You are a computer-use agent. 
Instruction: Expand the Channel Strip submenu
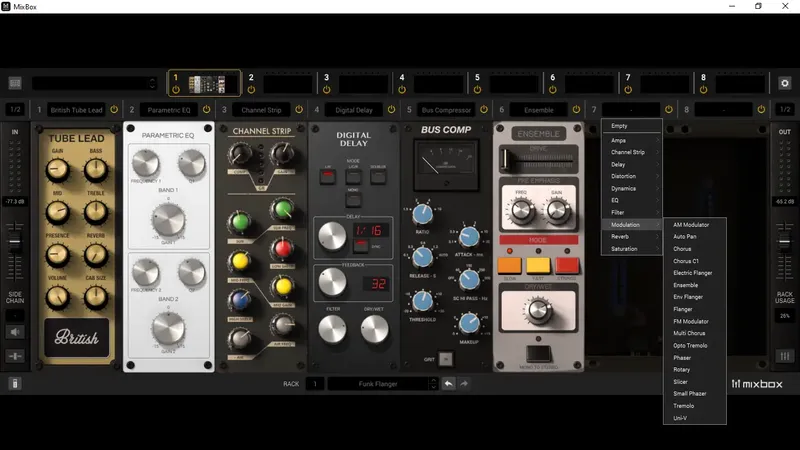tap(632, 152)
